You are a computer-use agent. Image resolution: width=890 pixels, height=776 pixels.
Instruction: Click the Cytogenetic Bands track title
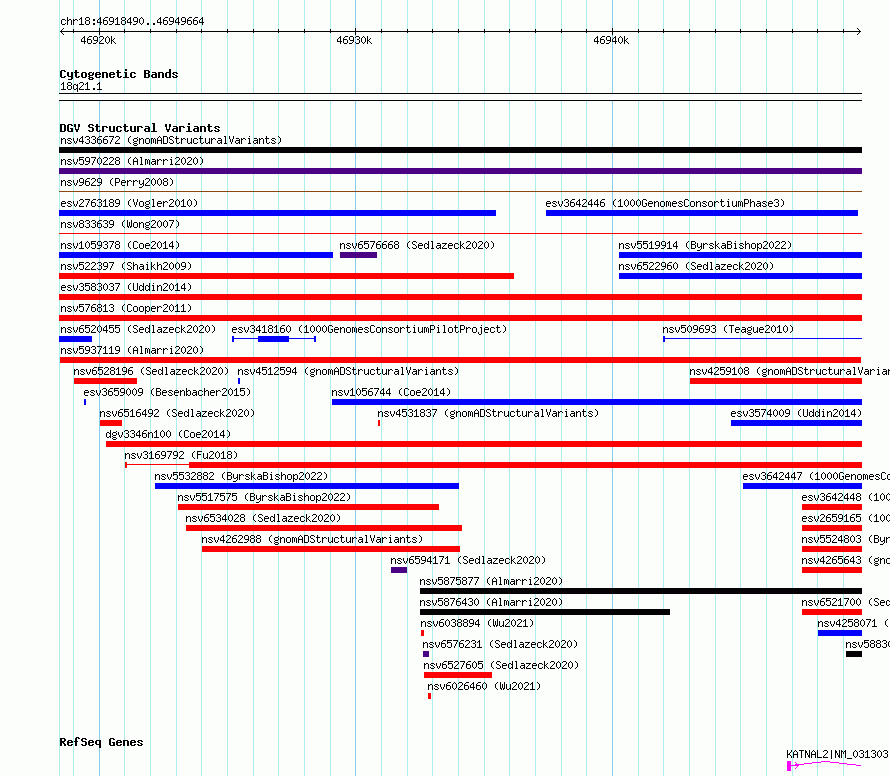click(119, 74)
